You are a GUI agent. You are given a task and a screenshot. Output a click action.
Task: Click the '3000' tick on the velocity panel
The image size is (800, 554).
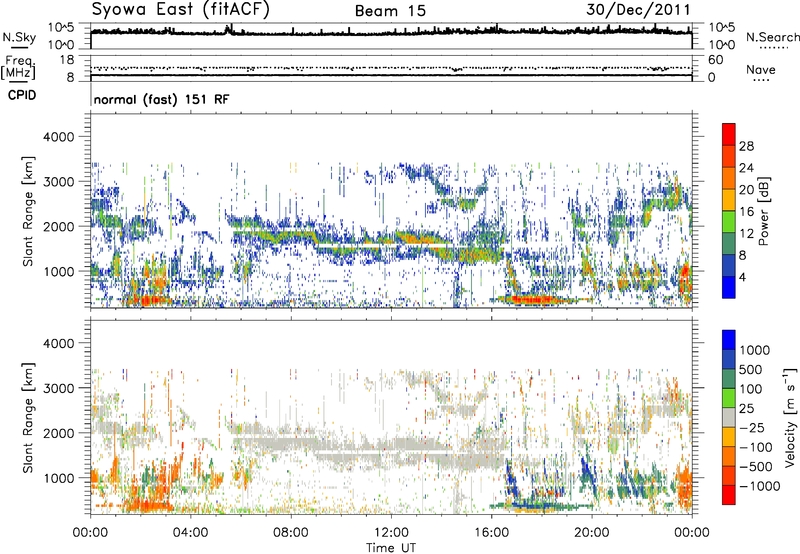(59, 388)
